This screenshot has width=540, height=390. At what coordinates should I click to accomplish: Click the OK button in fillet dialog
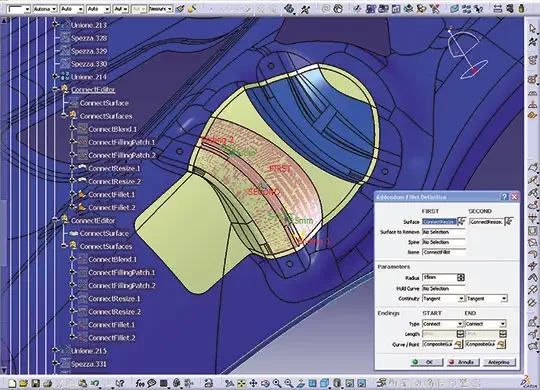click(427, 362)
